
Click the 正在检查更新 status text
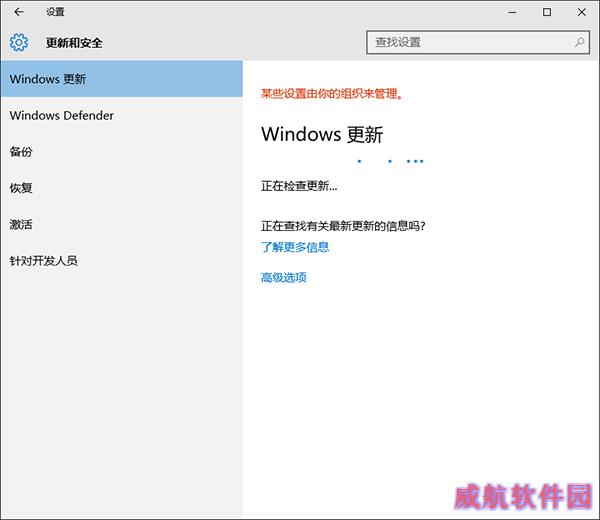click(x=299, y=186)
